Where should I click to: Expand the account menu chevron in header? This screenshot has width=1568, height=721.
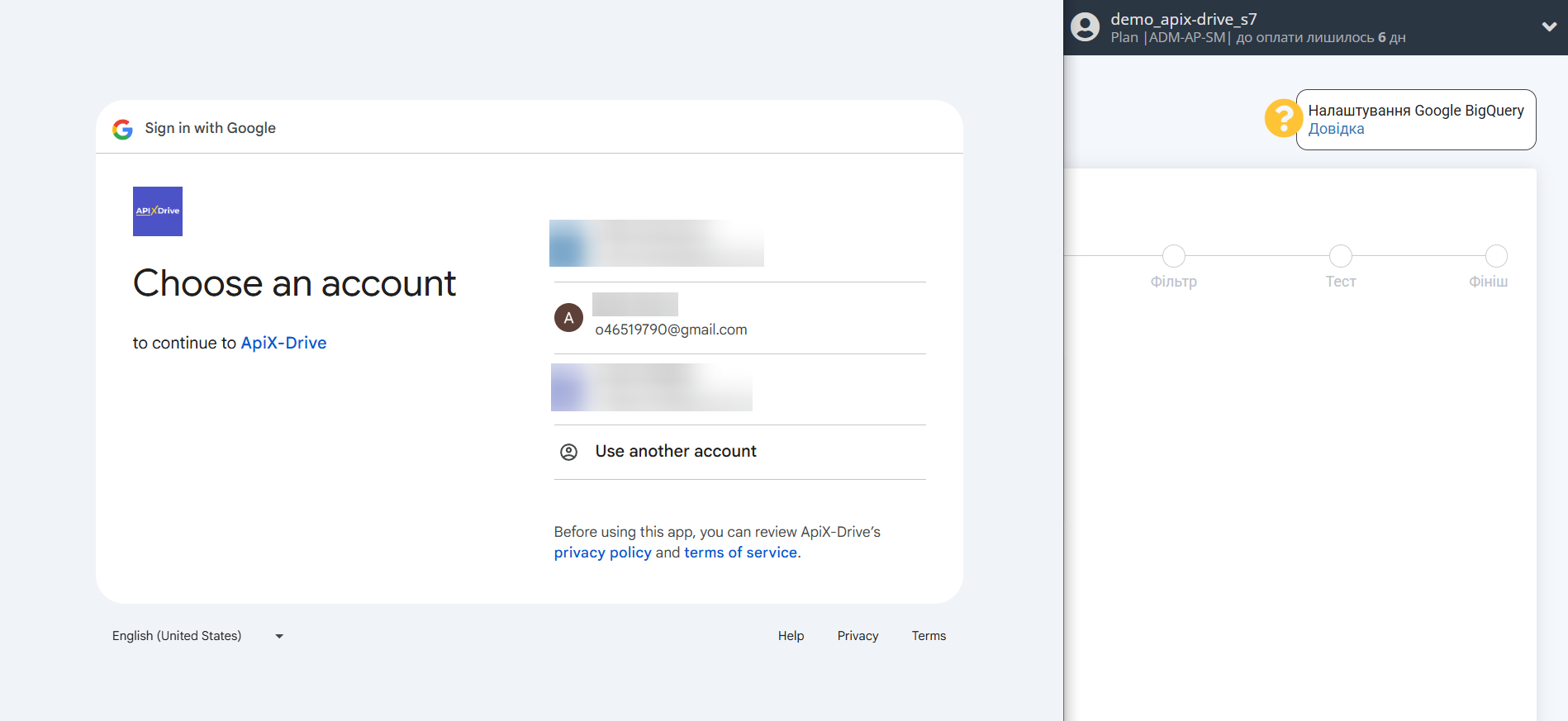[1549, 26]
